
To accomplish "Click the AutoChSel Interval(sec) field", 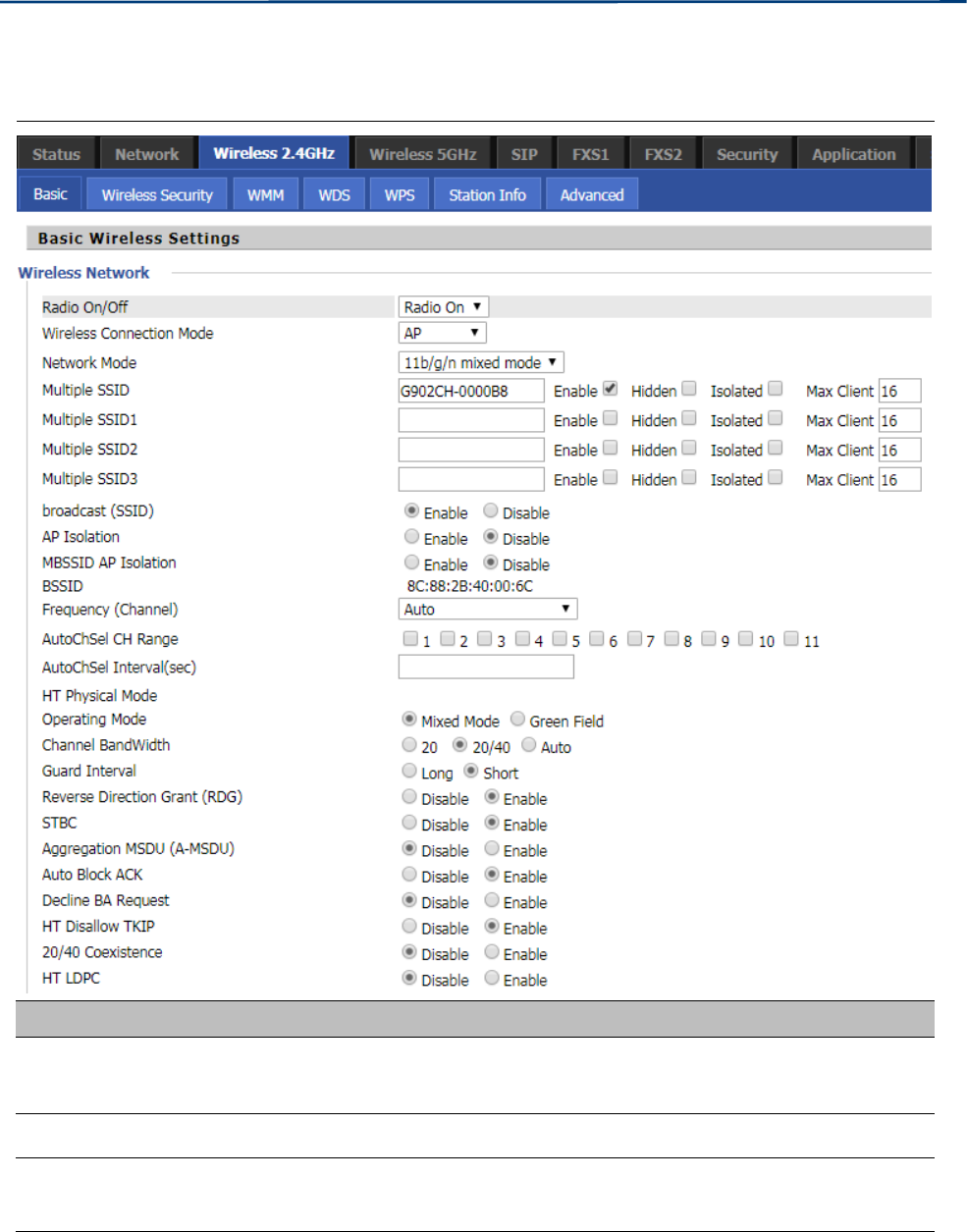I will coord(486,667).
